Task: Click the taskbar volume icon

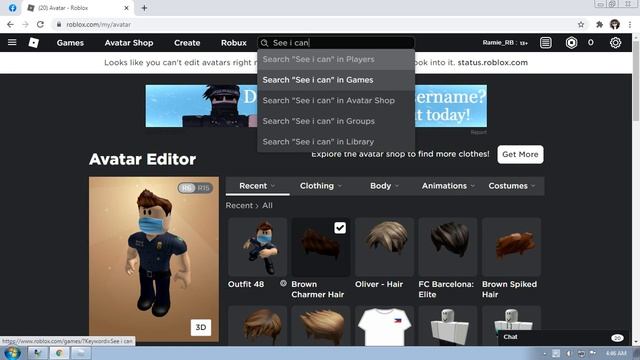Action: (x=569, y=353)
